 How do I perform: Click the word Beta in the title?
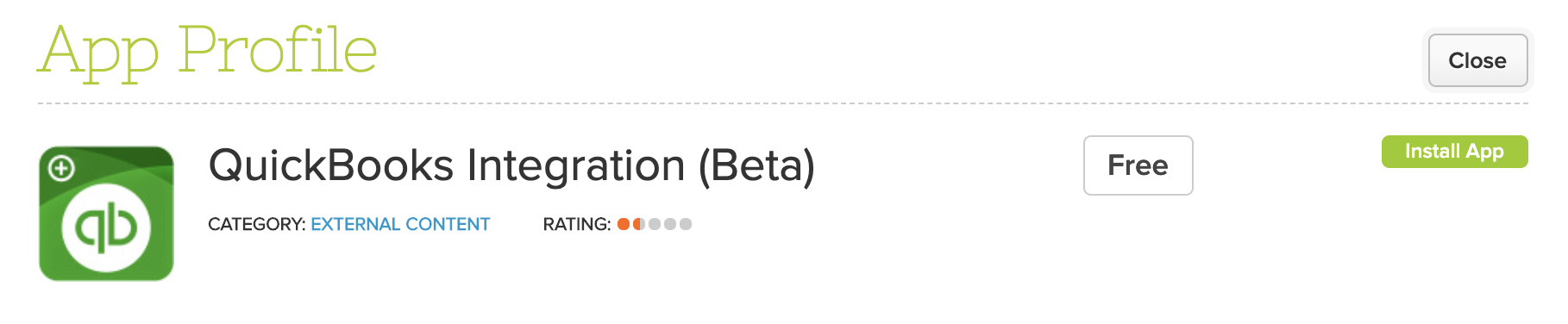(756, 165)
